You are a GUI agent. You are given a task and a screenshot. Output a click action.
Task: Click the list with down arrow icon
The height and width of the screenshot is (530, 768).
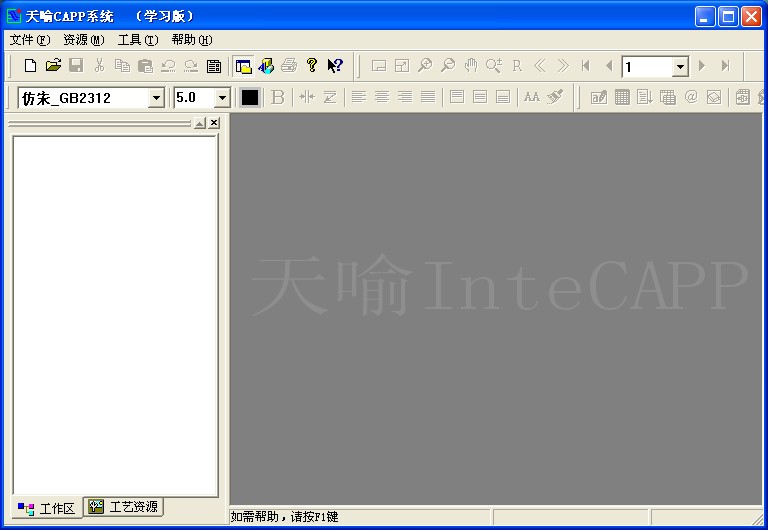click(645, 97)
